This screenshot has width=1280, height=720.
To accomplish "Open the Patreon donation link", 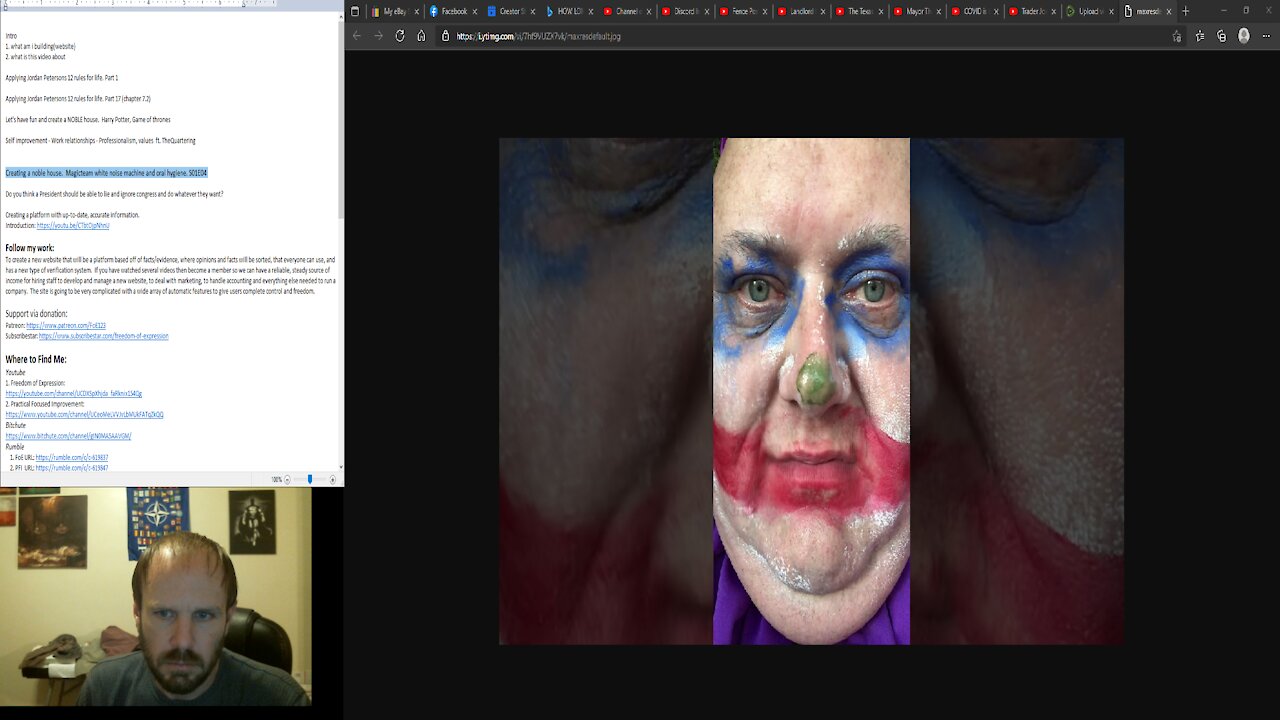I will 65,326.
